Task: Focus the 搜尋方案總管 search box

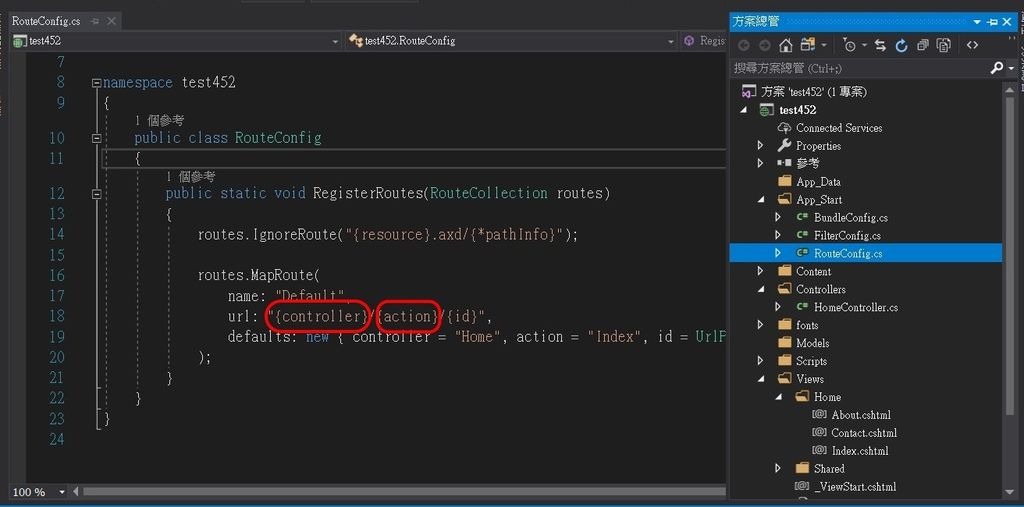Action: coord(859,67)
